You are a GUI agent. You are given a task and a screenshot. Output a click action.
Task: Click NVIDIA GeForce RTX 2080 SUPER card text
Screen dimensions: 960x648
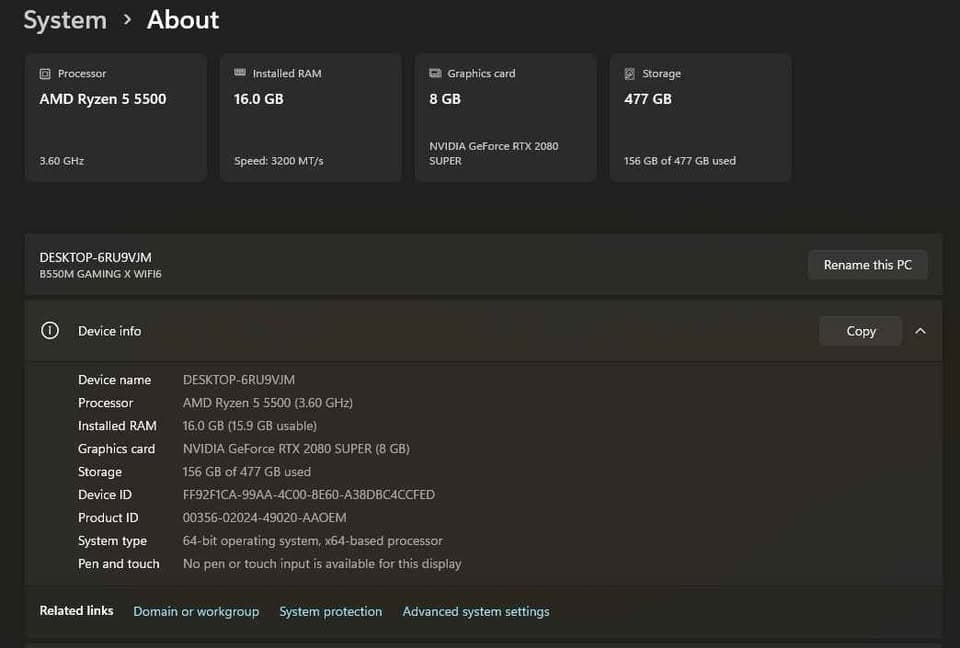tap(493, 154)
